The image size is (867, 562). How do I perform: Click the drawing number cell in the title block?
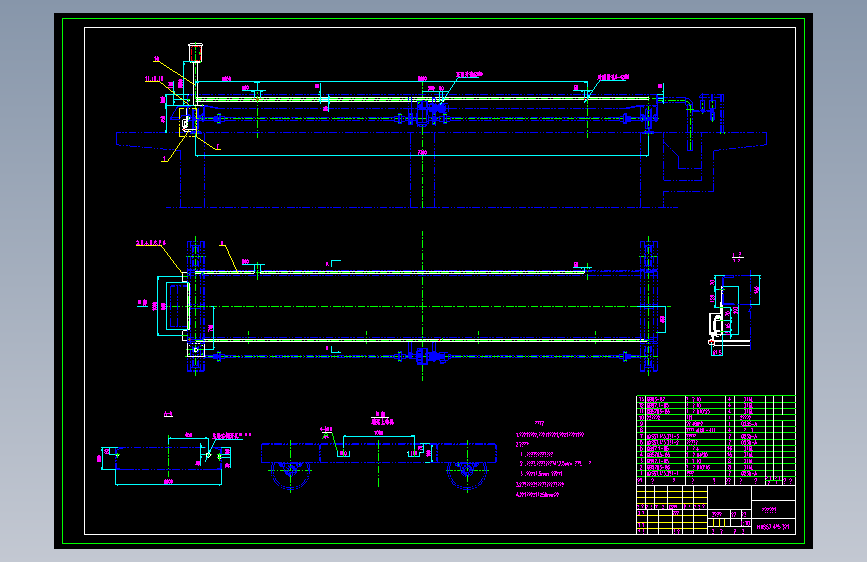click(773, 527)
